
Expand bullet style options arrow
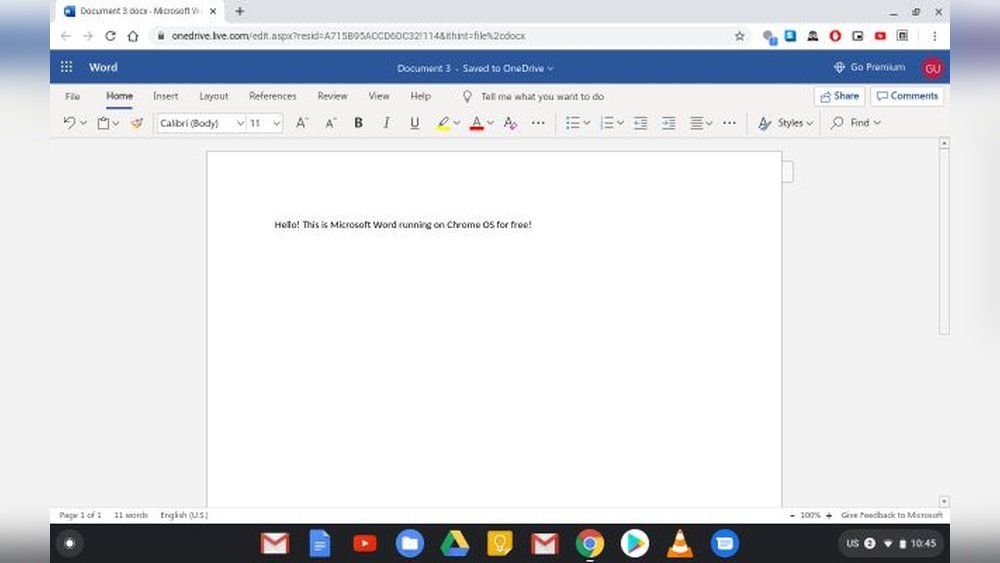pyautogui.click(x=587, y=123)
